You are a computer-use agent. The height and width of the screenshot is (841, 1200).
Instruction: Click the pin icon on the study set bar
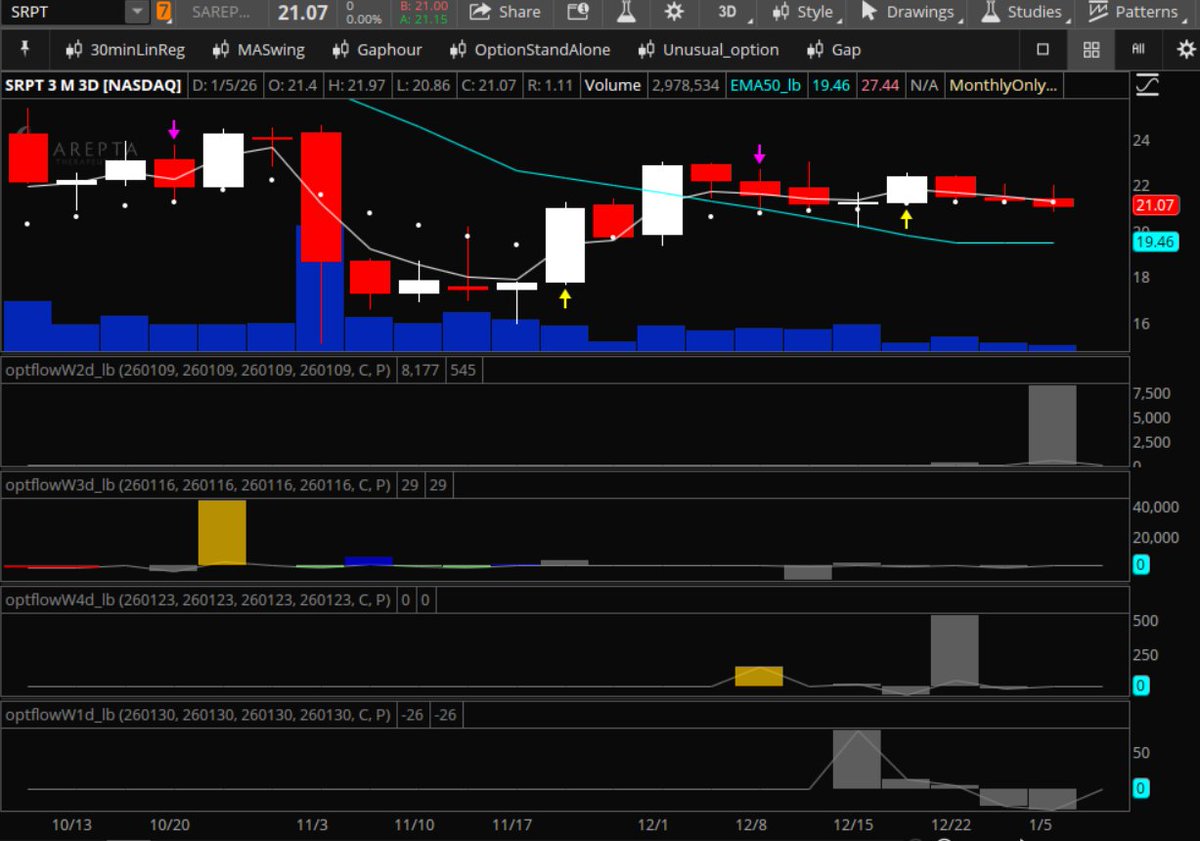click(25, 49)
